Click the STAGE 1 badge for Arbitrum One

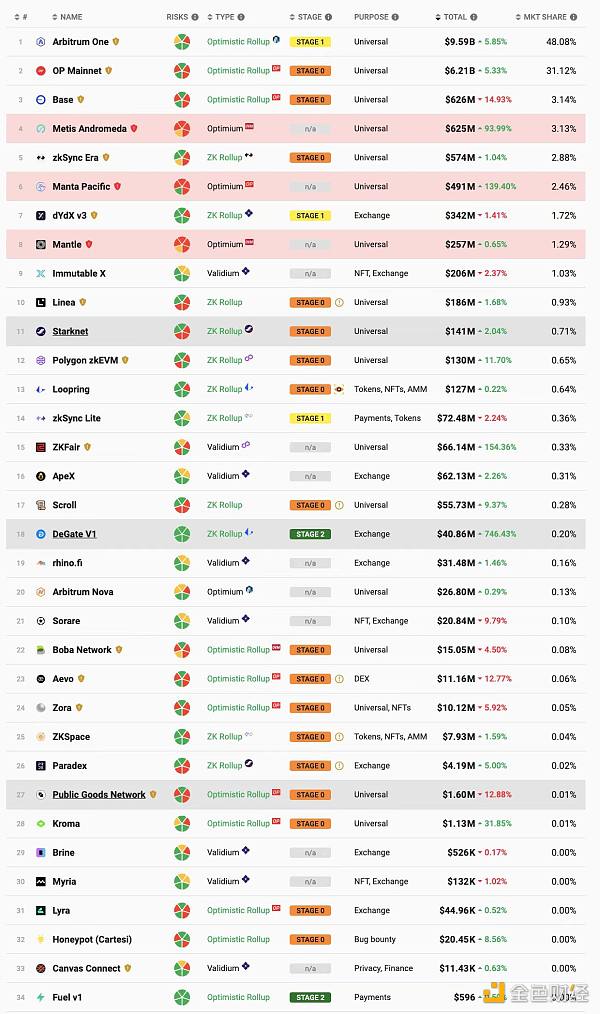(309, 42)
